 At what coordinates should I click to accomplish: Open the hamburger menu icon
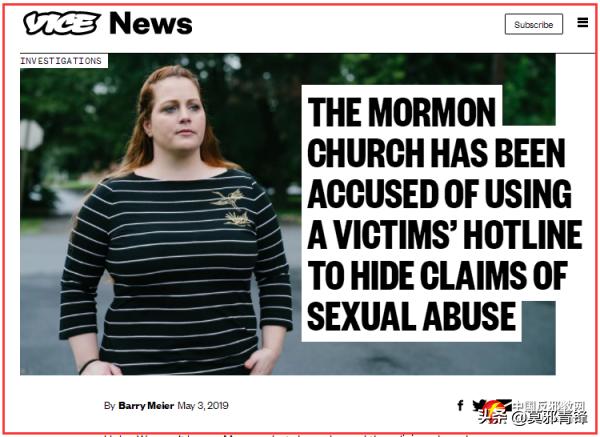(582, 23)
